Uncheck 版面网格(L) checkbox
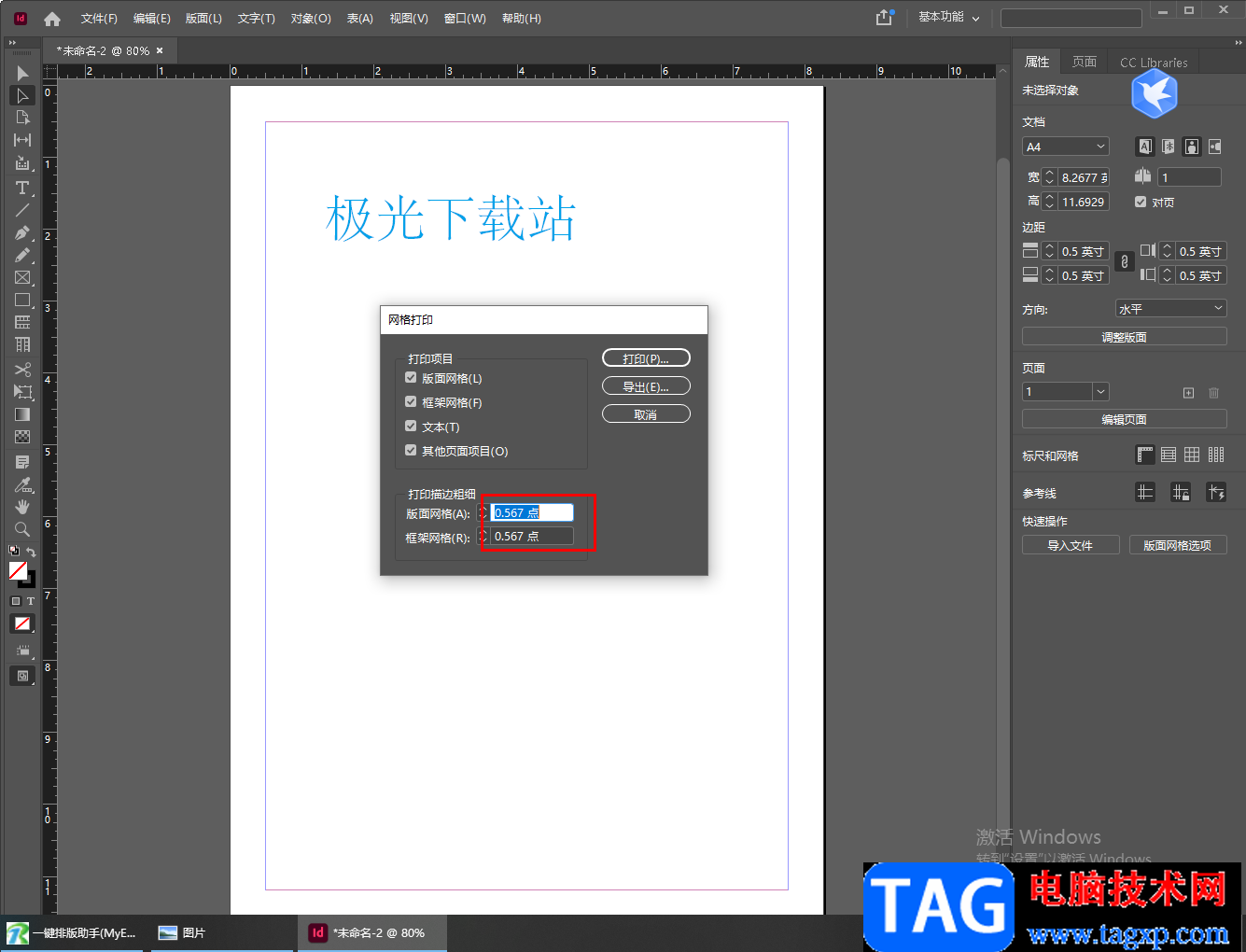 point(411,378)
